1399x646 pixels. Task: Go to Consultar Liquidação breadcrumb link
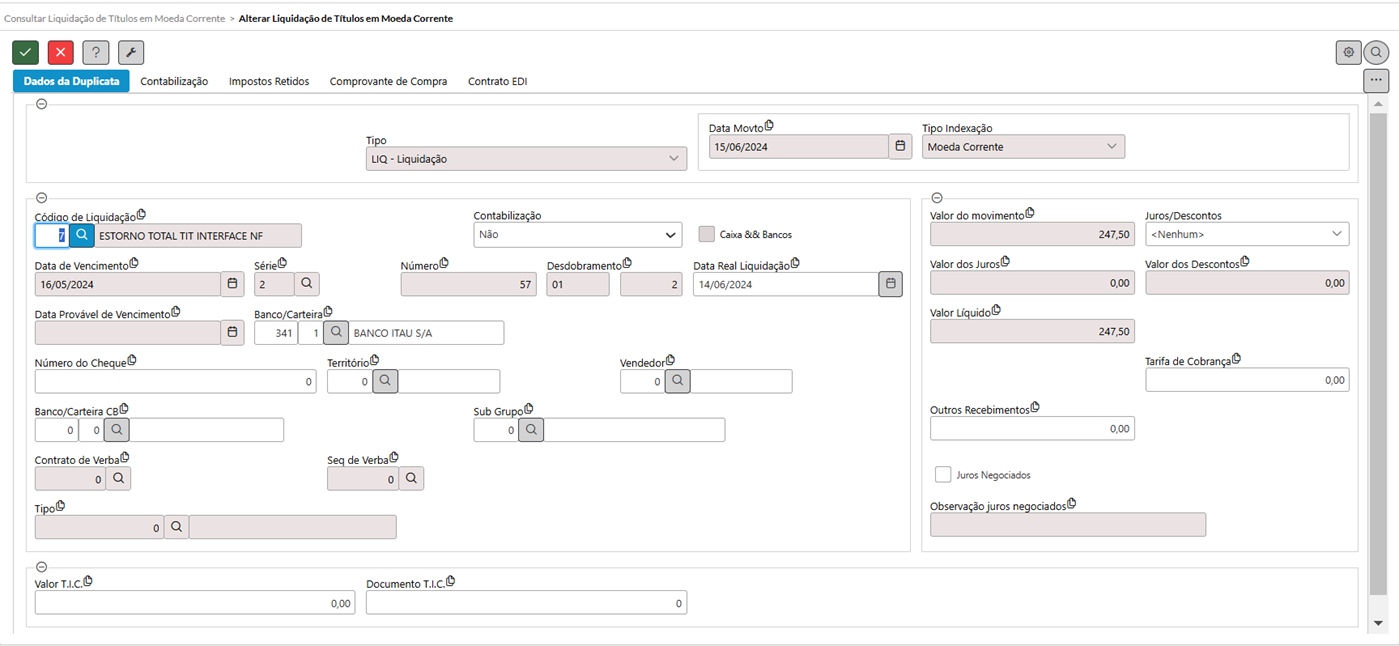pyautogui.click(x=115, y=18)
